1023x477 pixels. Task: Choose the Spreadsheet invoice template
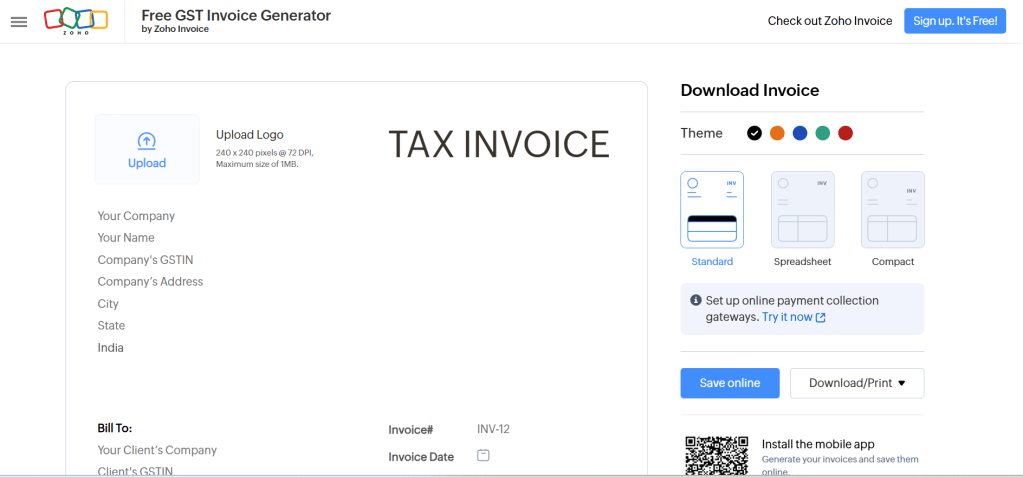(802, 210)
